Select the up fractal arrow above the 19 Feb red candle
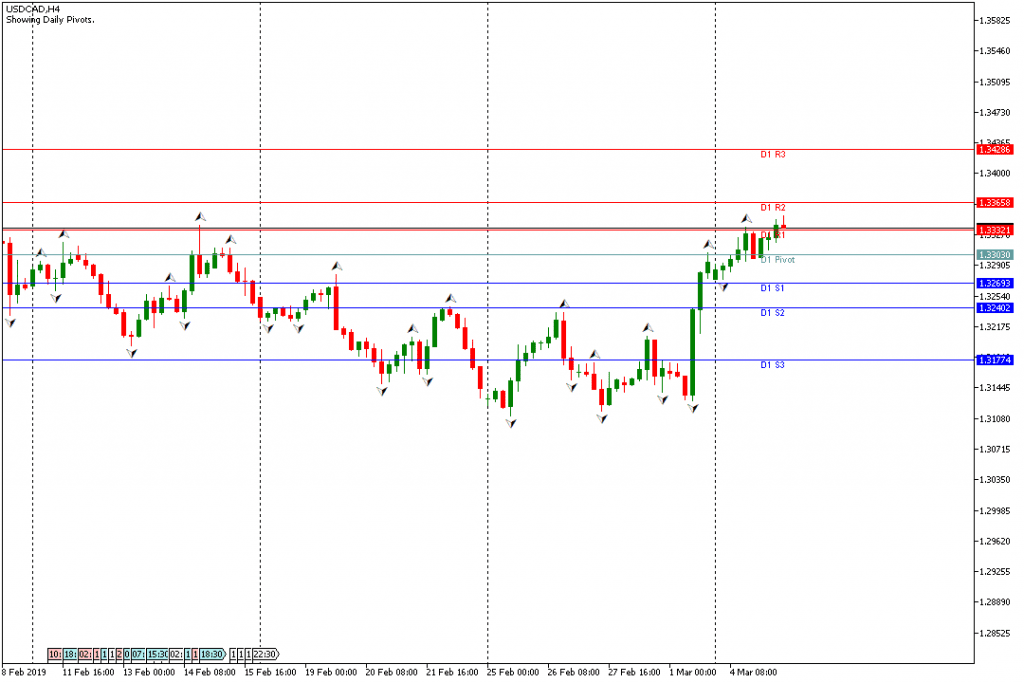Image resolution: width=1024 pixels, height=683 pixels. coord(338,267)
